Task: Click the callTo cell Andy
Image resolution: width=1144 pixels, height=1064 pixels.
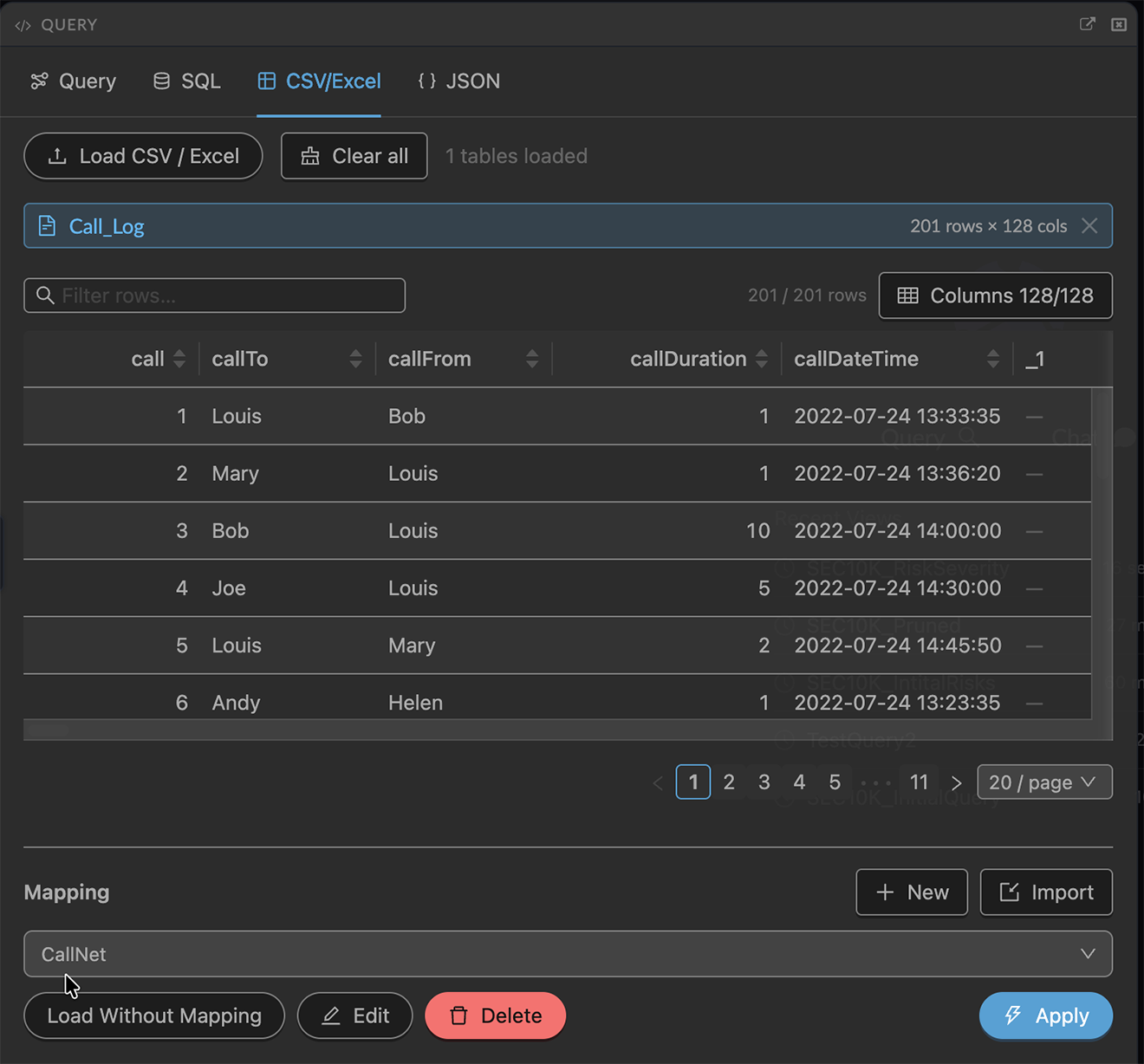Action: (x=236, y=703)
